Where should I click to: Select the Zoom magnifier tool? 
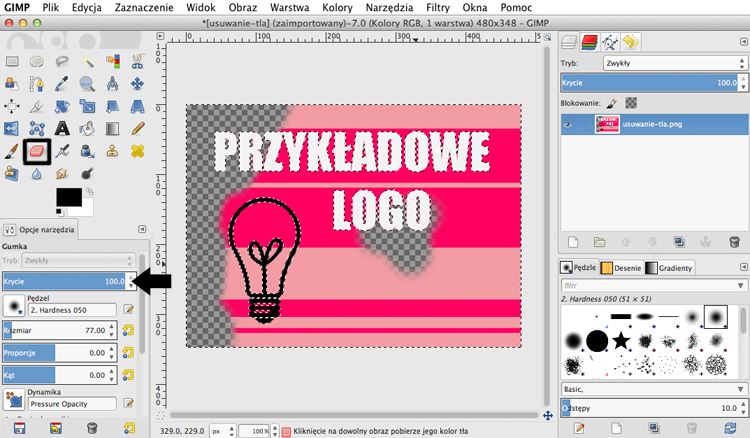point(87,84)
